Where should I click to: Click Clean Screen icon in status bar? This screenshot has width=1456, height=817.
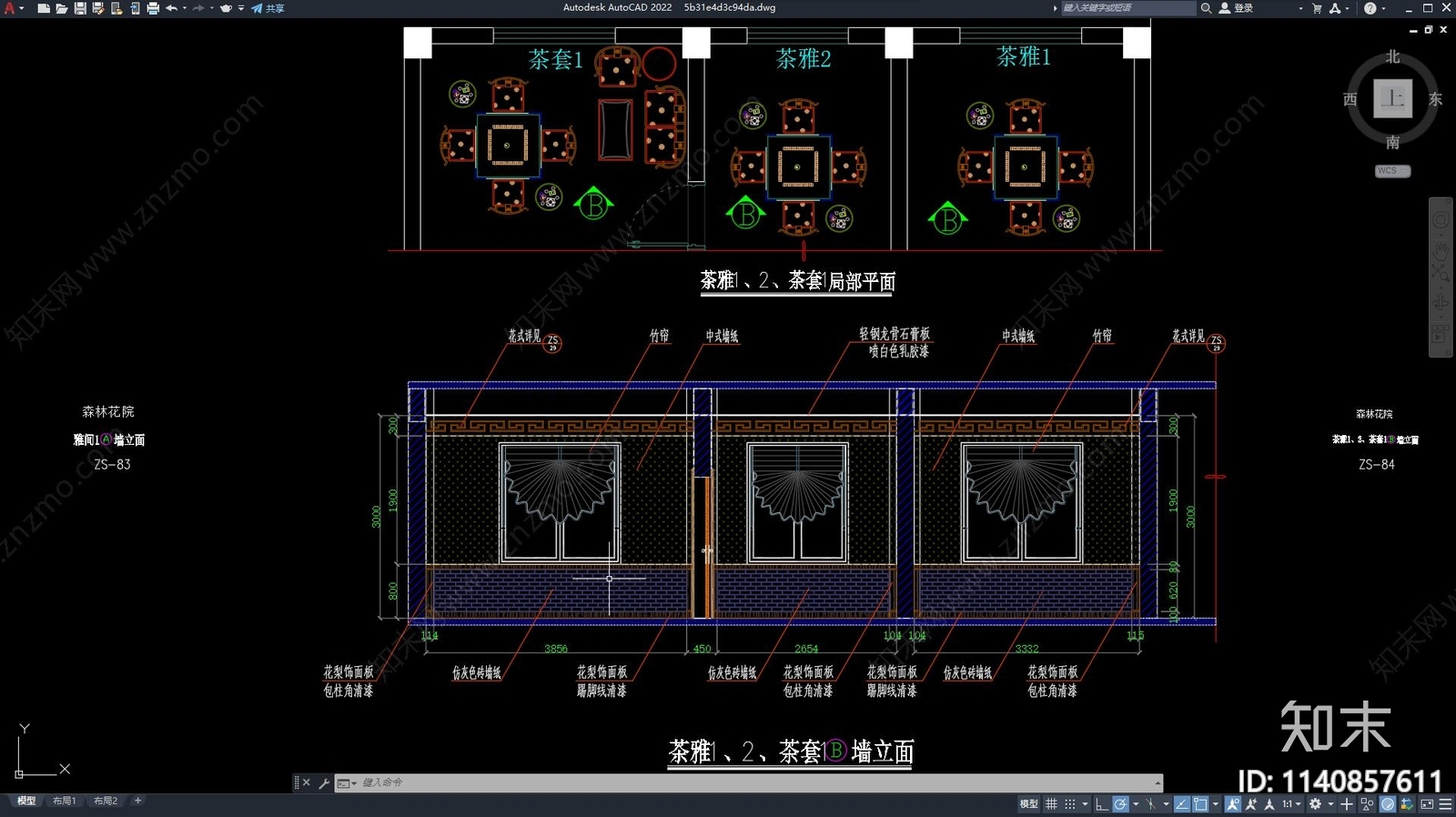coord(1427,804)
